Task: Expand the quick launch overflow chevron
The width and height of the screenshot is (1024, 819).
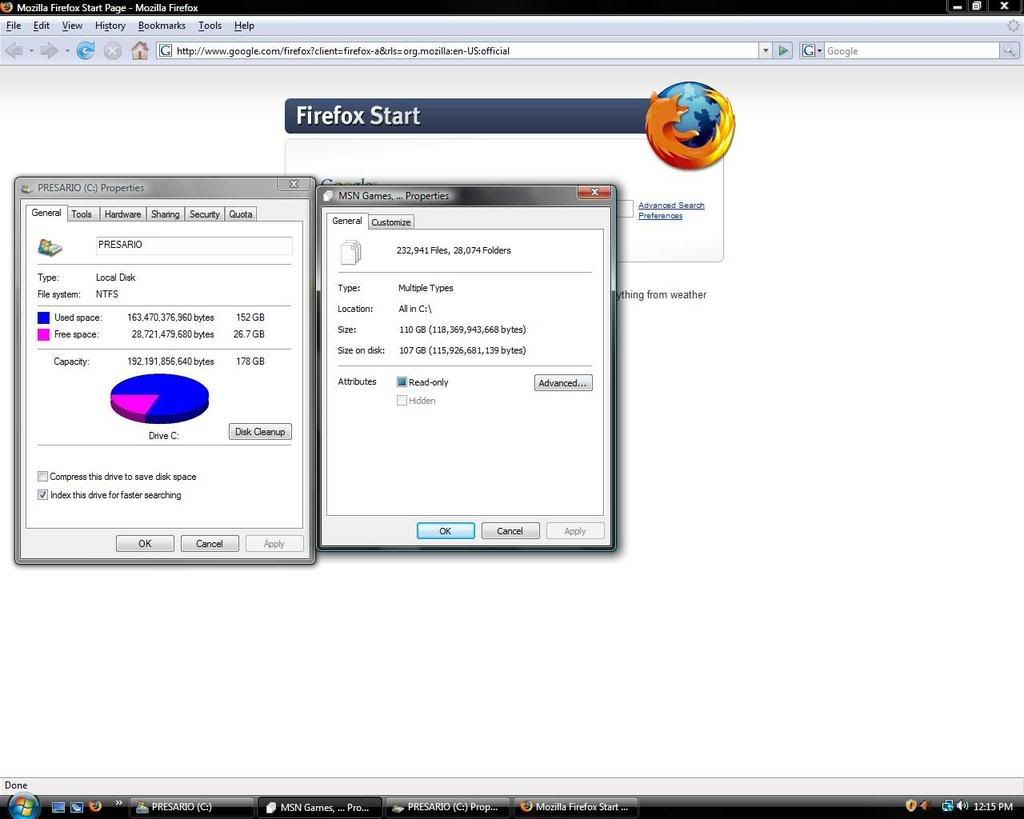Action: tap(118, 803)
